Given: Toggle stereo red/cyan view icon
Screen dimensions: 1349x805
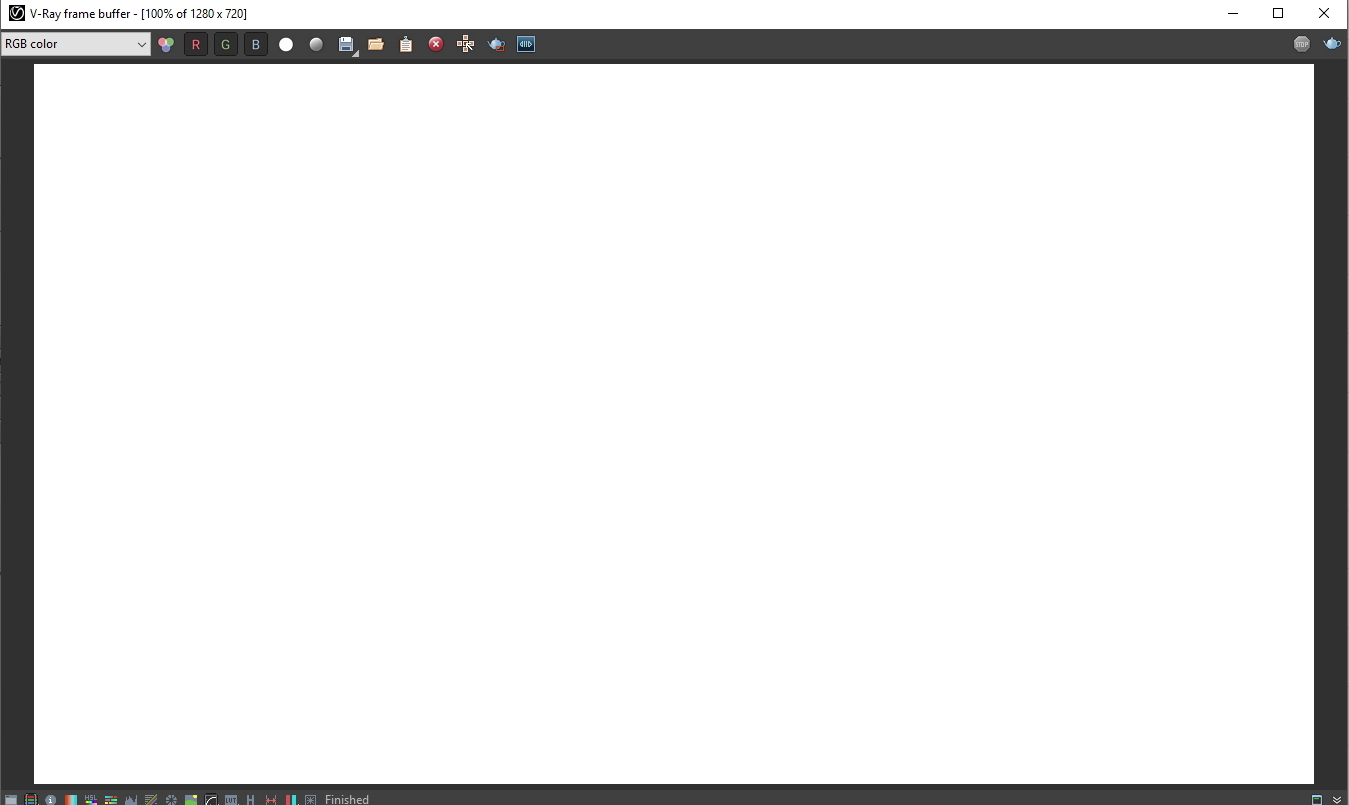Looking at the screenshot, I should pos(291,799).
